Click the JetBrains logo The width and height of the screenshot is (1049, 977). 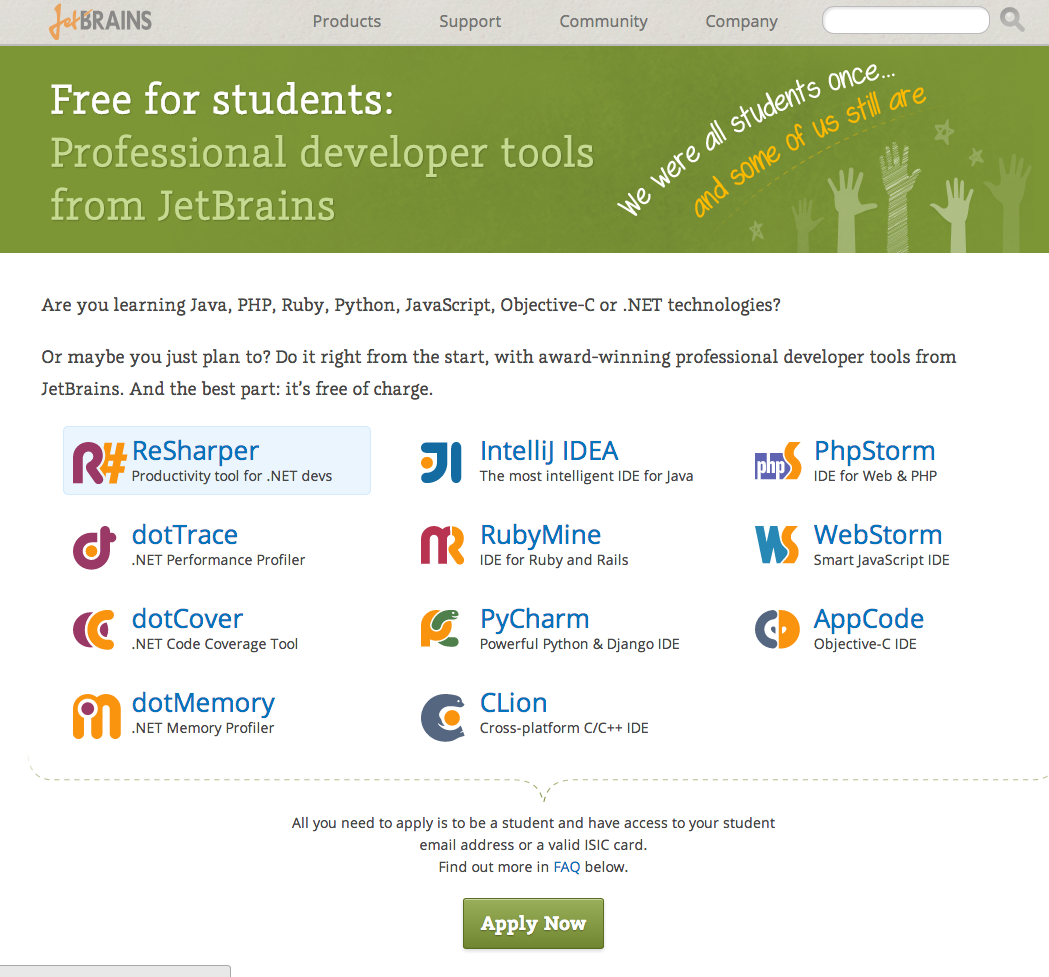click(100, 21)
